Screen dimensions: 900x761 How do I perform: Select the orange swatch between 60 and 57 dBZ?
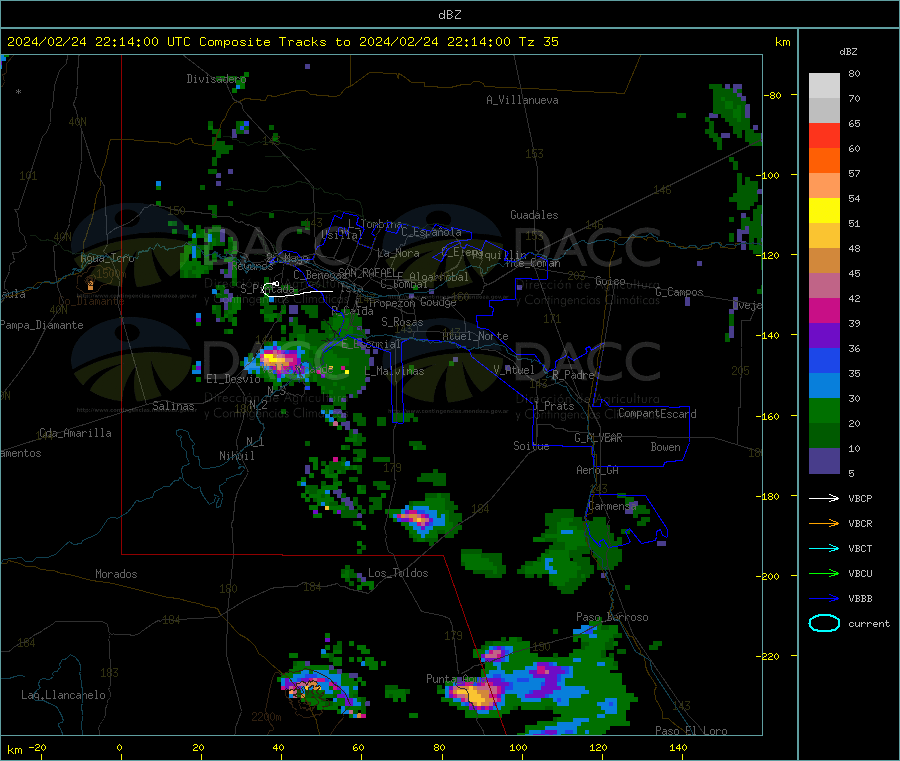pos(824,161)
